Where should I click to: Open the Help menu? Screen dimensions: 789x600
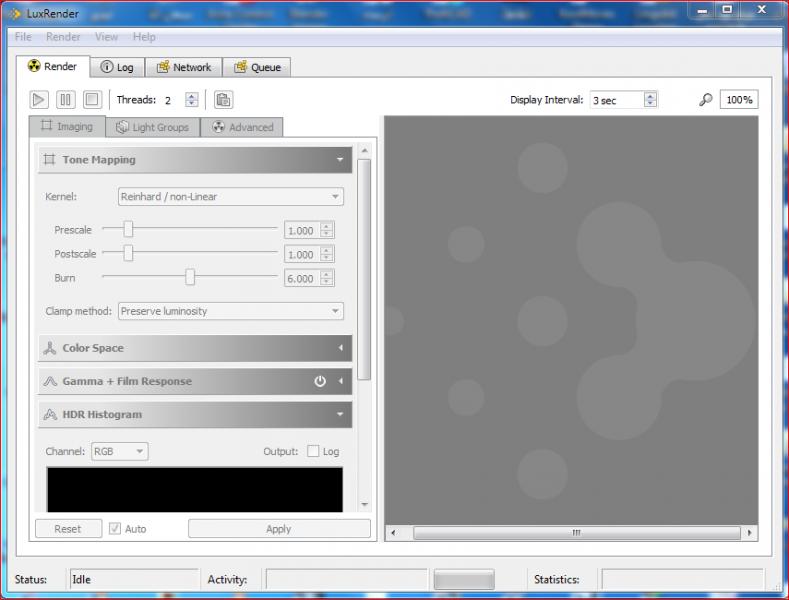coord(144,37)
